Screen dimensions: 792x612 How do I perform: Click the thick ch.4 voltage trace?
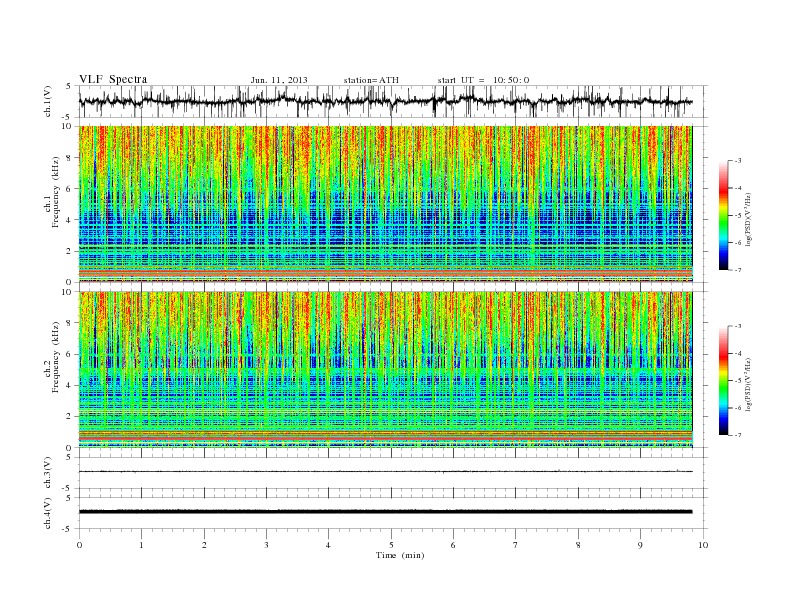click(x=385, y=512)
